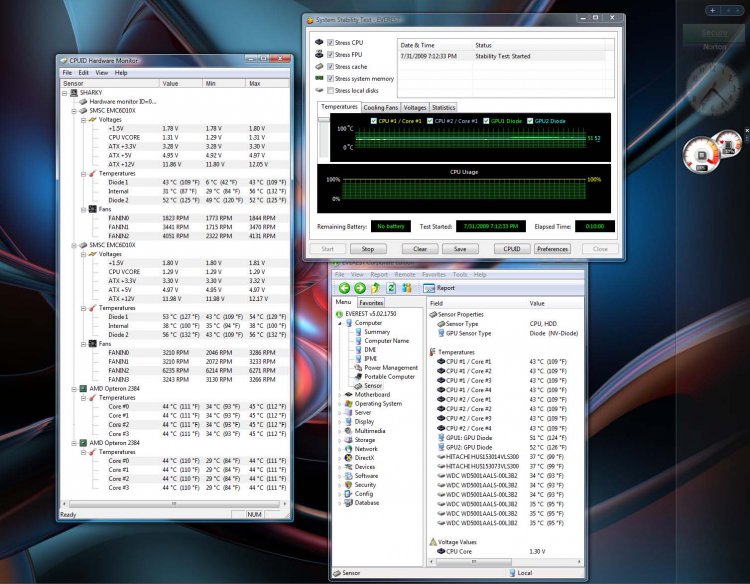Click the Operating System icon in EVEREST tree
Screen dimensions: 750x584
(x=349, y=404)
